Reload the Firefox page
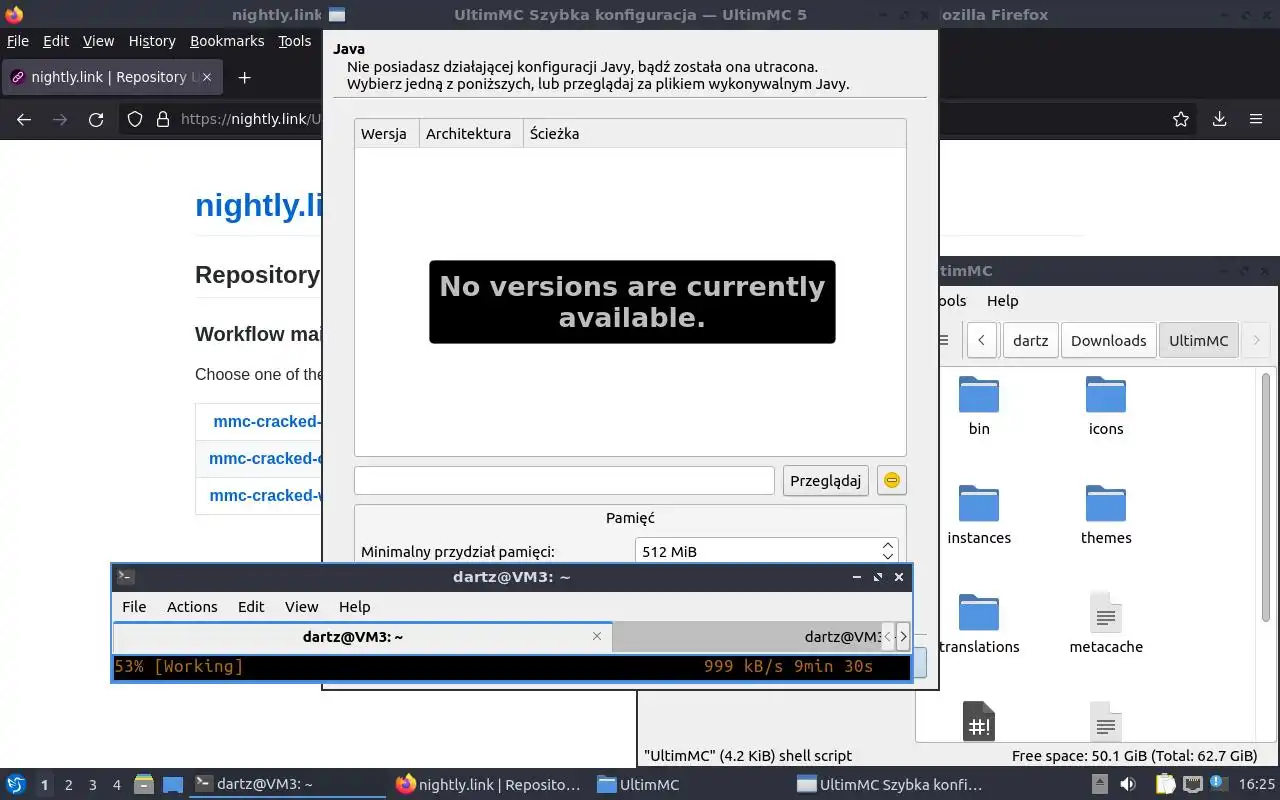 [x=96, y=119]
